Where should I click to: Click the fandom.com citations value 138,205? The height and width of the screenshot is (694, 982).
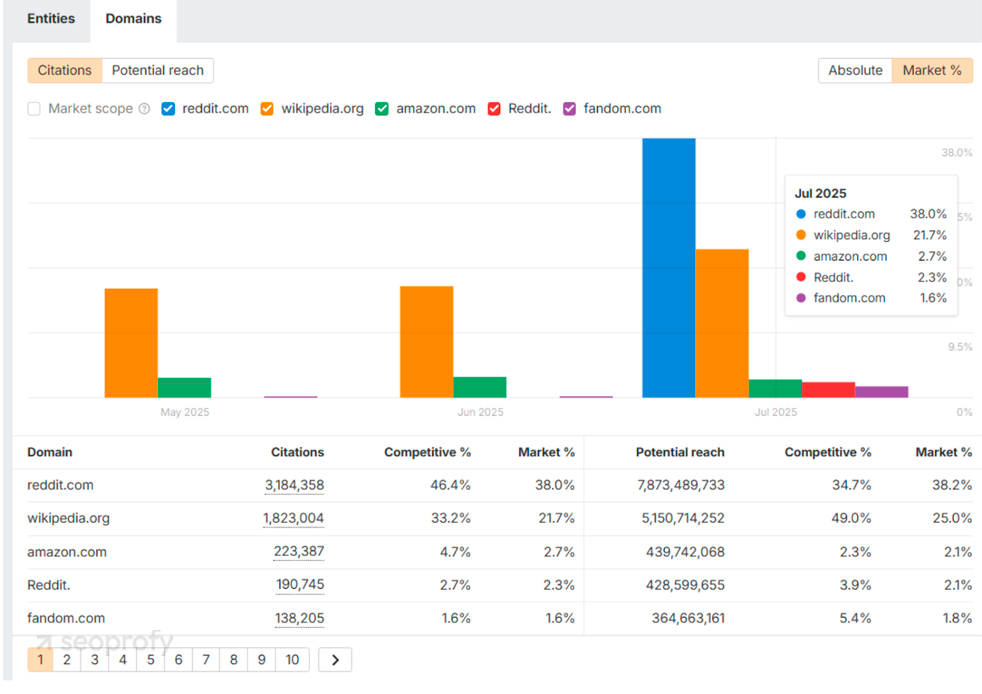coord(299,618)
